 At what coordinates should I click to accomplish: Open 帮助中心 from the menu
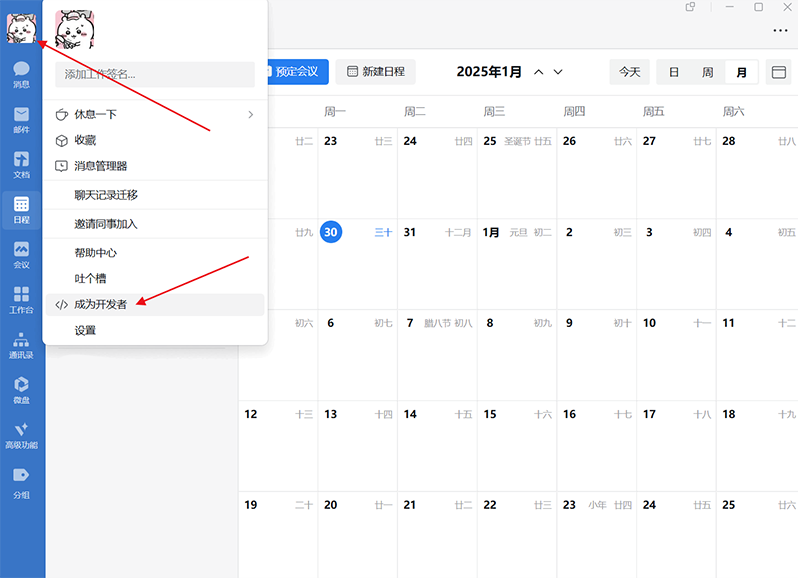[x=155, y=253]
